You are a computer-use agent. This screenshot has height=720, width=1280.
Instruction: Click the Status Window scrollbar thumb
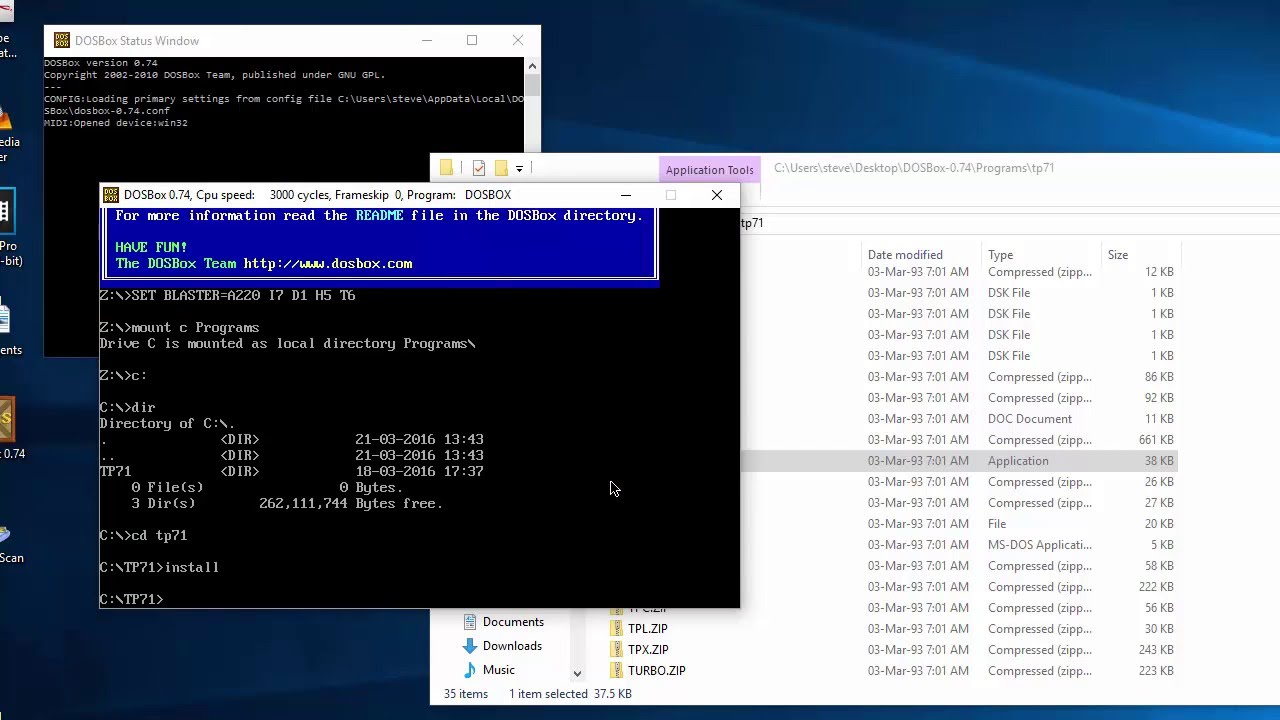532,86
